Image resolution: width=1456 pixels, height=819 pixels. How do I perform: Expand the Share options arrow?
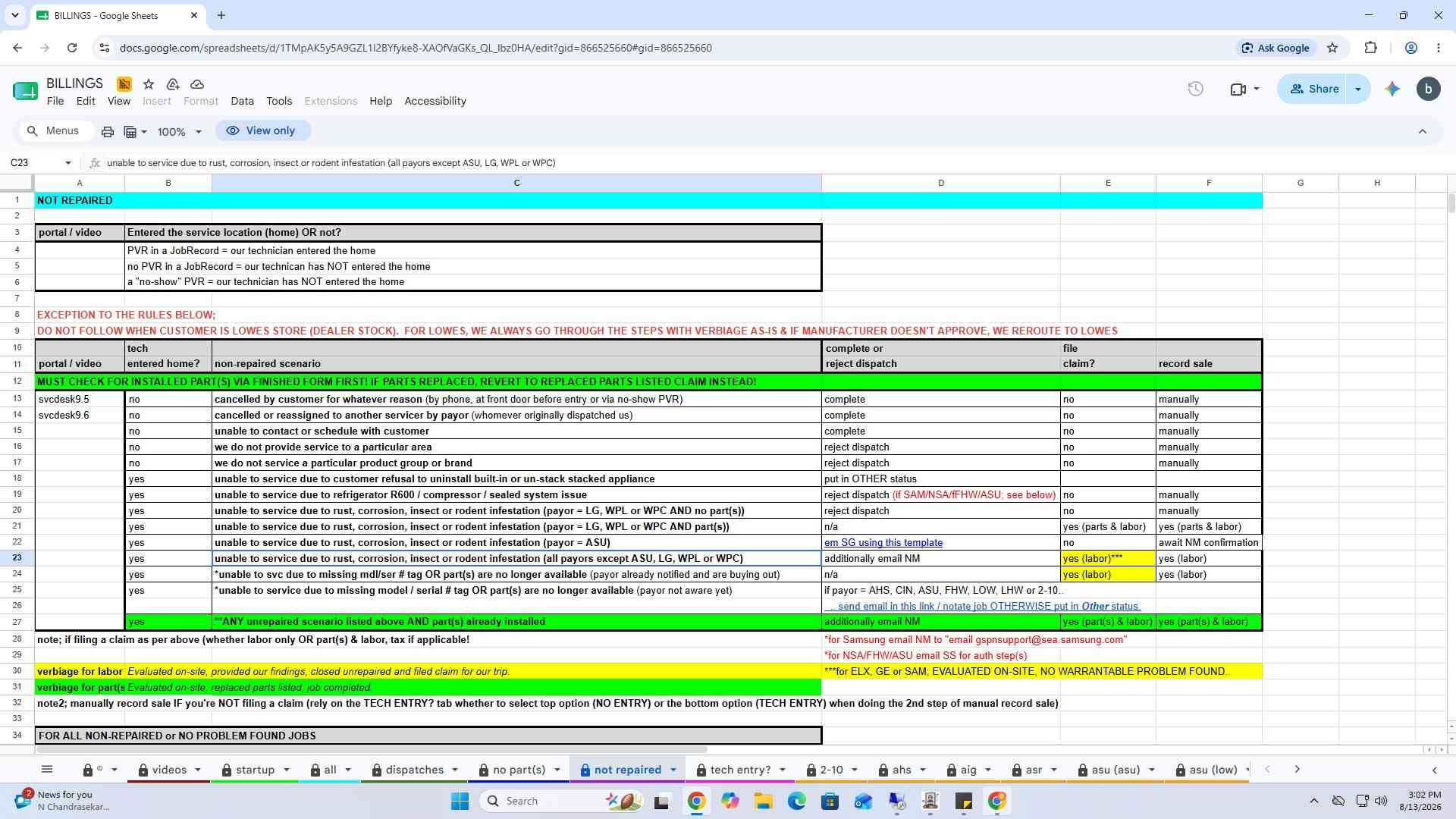[x=1358, y=89]
